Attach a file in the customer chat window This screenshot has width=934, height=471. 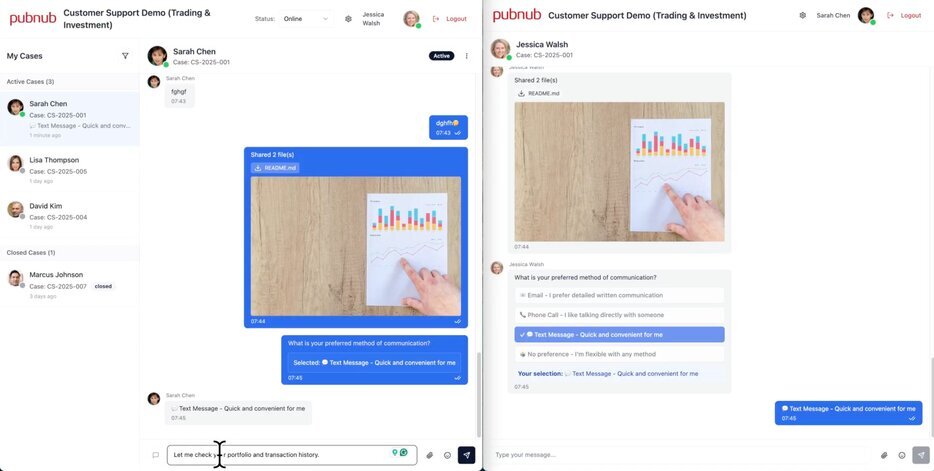click(884, 455)
